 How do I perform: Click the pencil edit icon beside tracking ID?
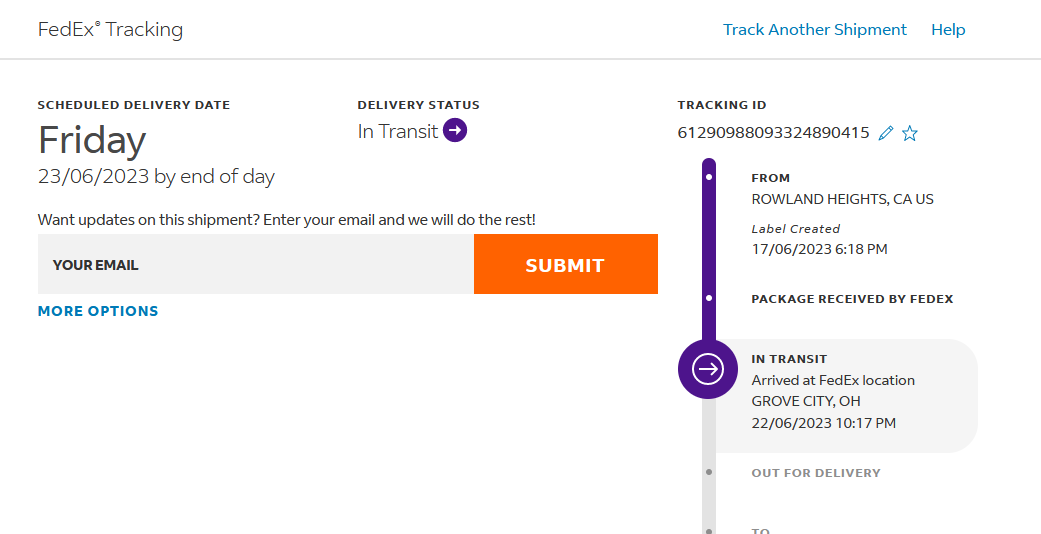click(885, 133)
